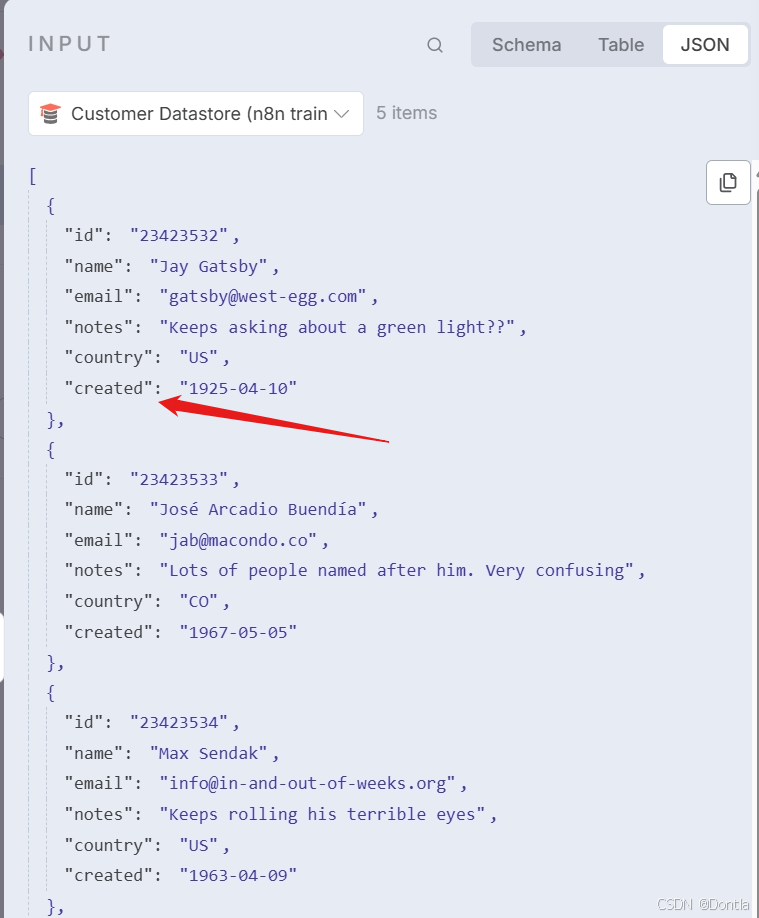Screen dimensions: 759x918
Task: Click the email value "gatsby@west-egg.com"
Action: [263, 296]
